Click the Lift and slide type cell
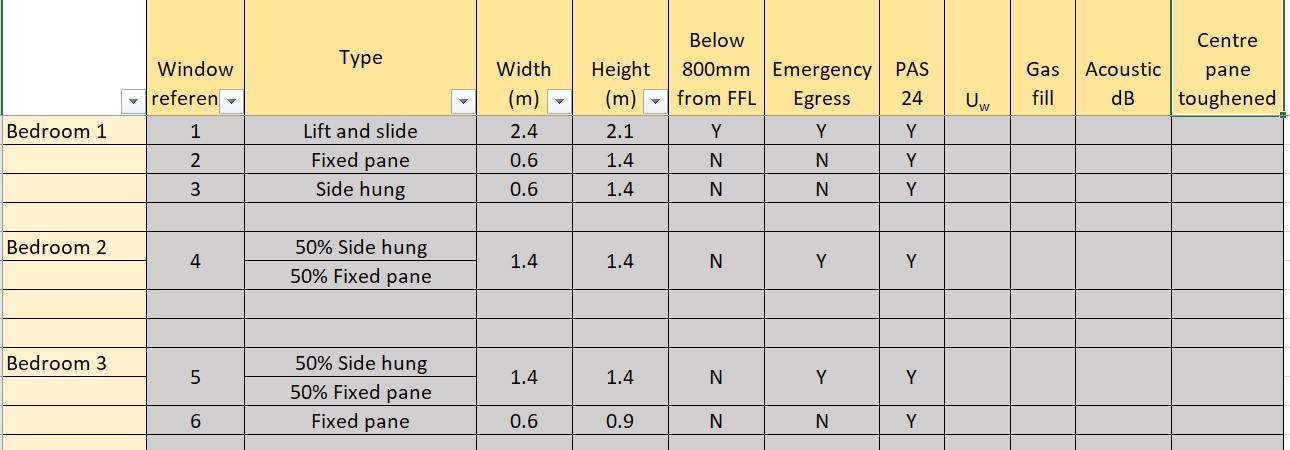Viewport: 1290px width, 450px height. click(360, 131)
